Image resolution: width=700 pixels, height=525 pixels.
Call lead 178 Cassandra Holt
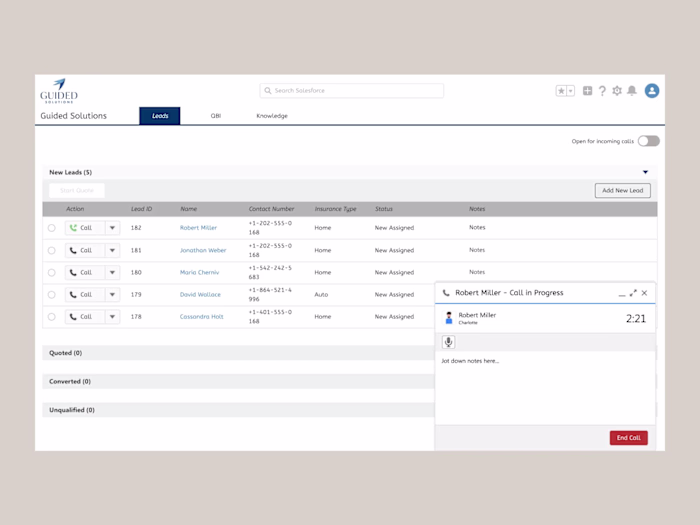85,317
